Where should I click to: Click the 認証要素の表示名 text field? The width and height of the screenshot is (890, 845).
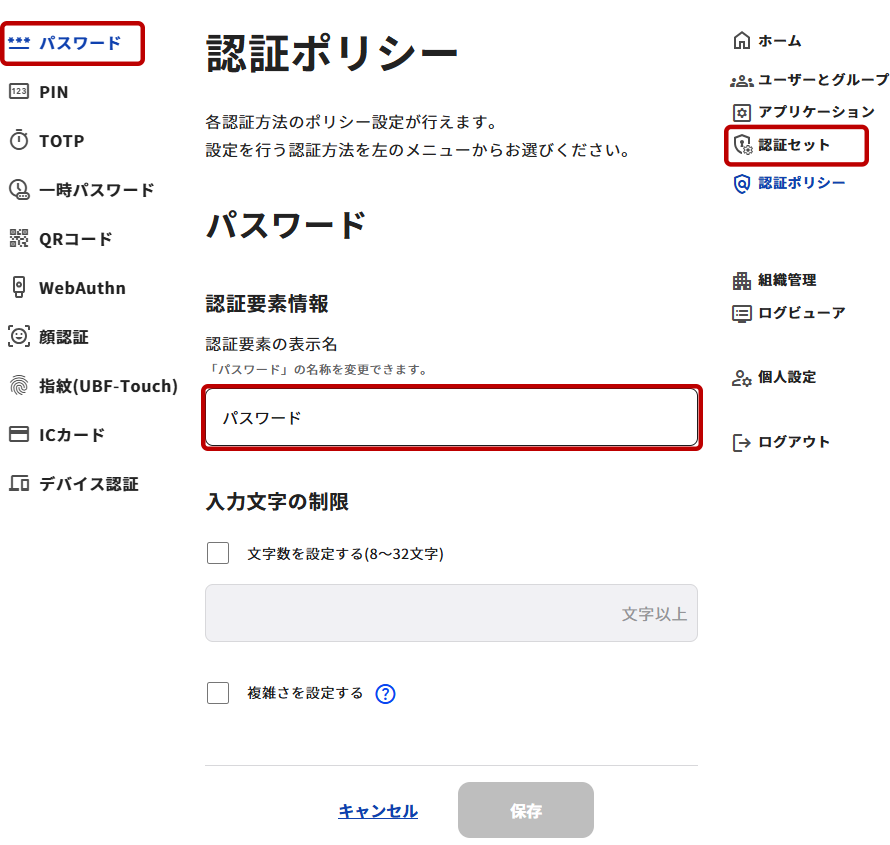click(x=451, y=418)
